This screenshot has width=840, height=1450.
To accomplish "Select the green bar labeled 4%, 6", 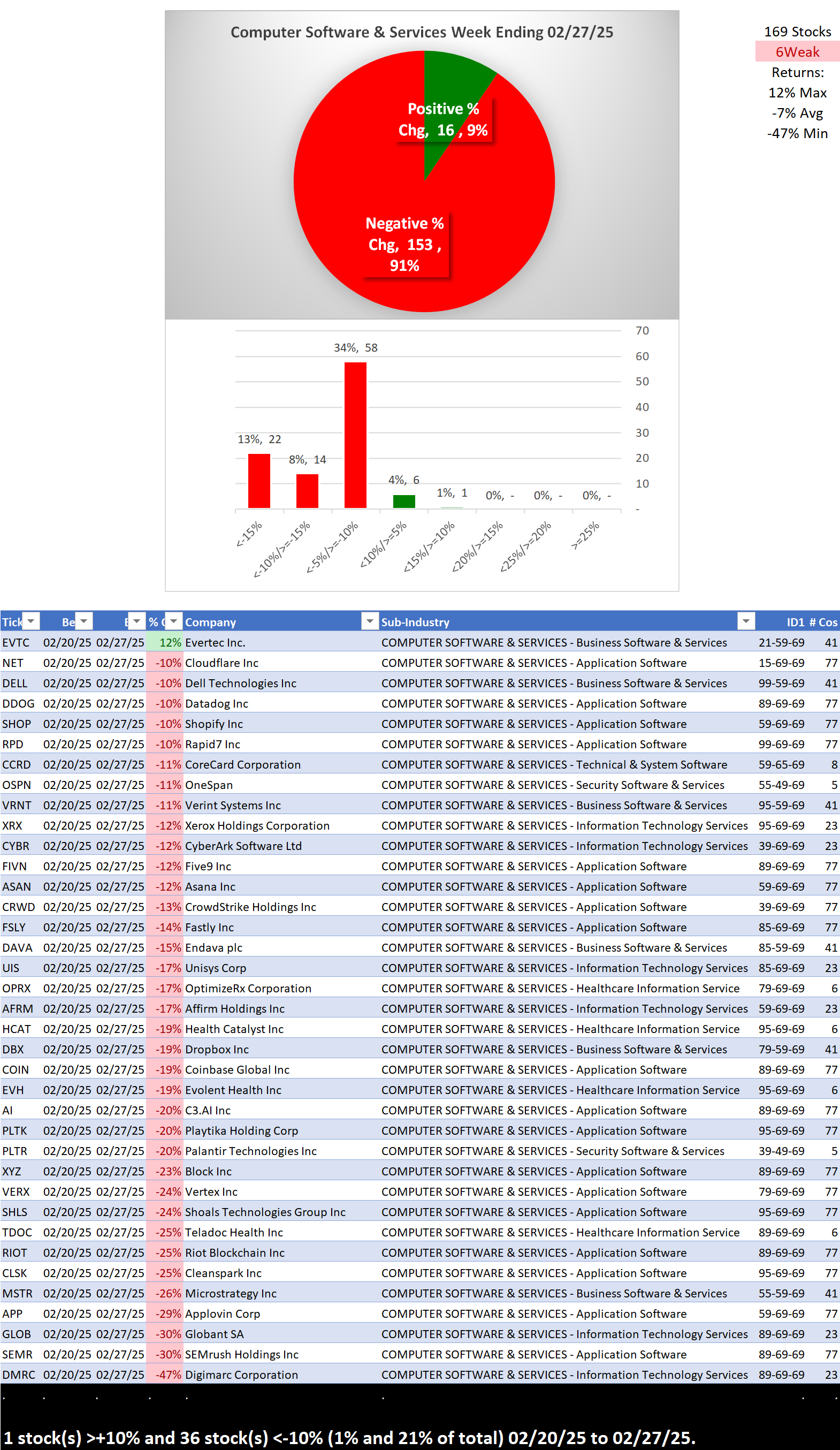I will click(404, 501).
